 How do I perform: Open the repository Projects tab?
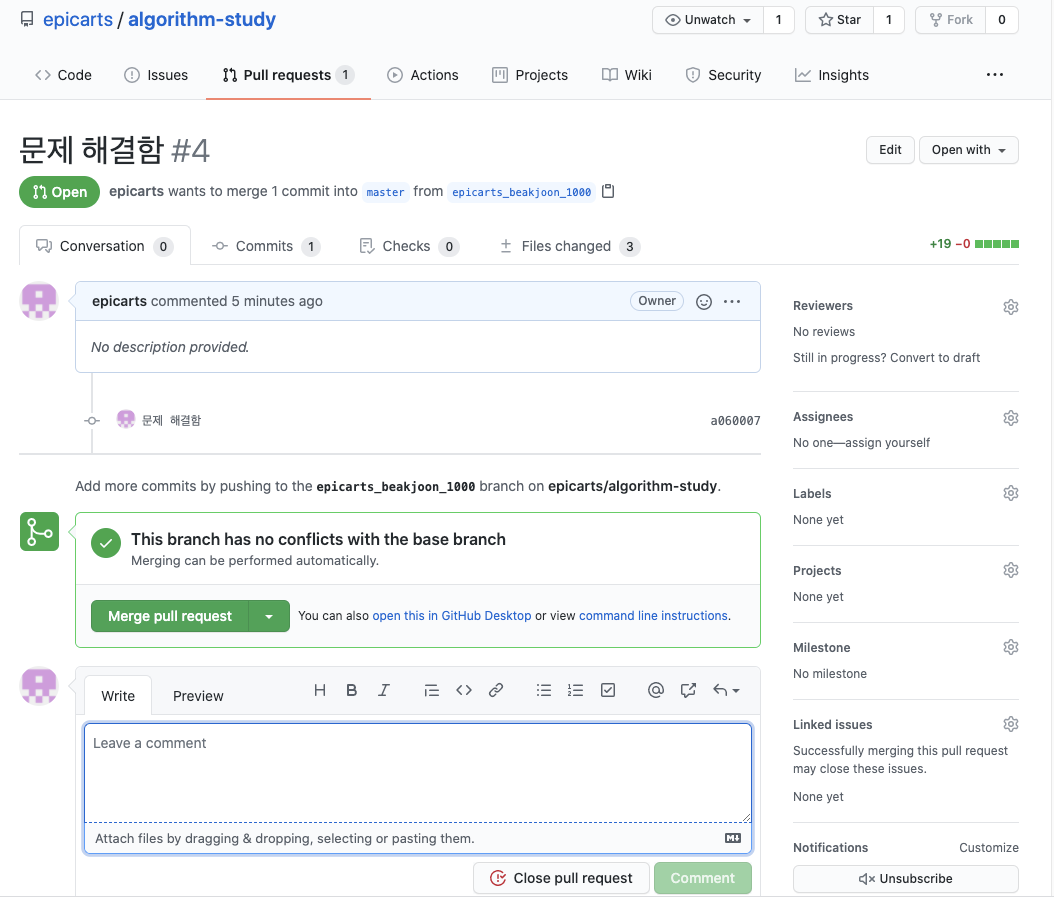(530, 75)
